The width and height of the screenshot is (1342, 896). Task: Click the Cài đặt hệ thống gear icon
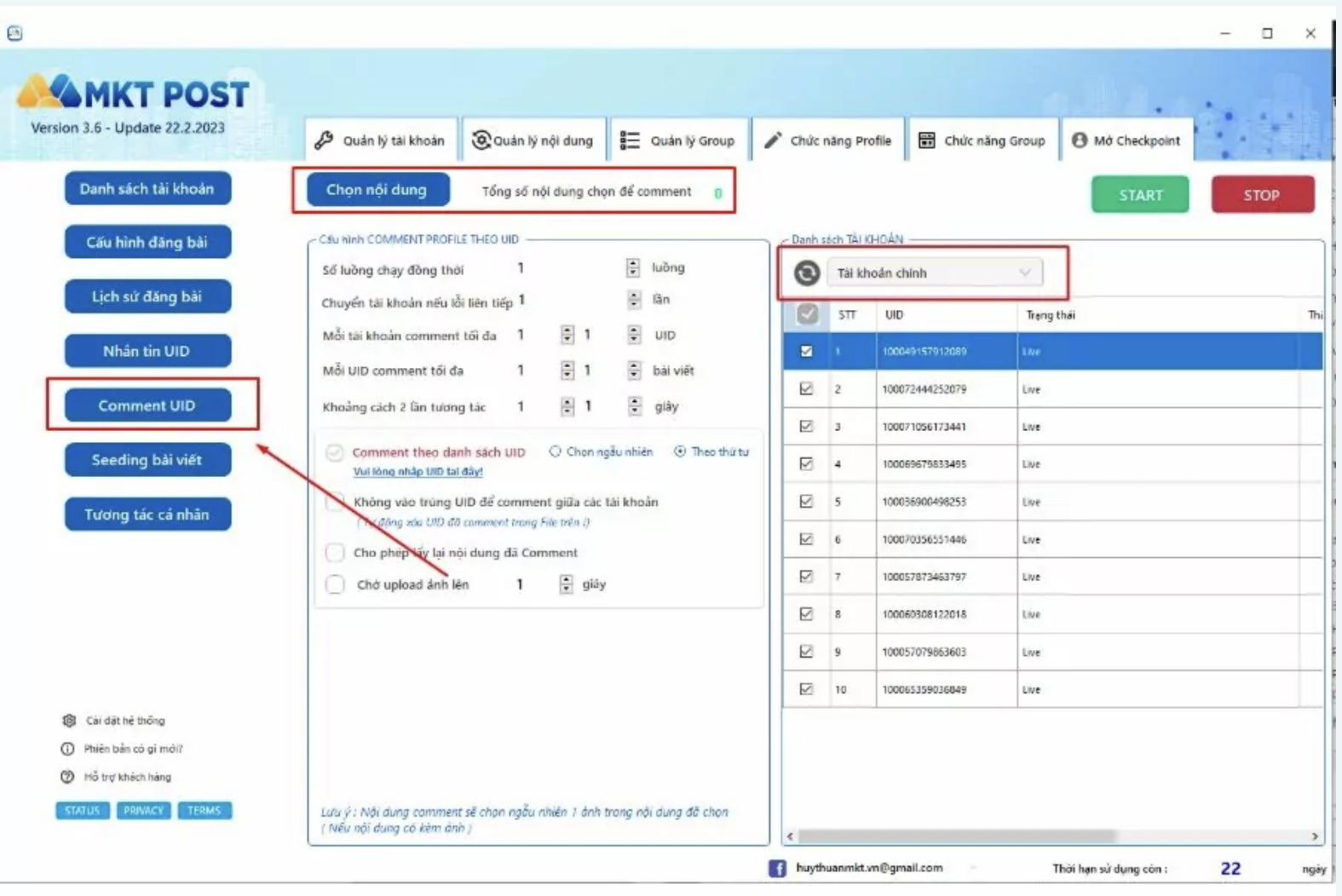tap(69, 721)
